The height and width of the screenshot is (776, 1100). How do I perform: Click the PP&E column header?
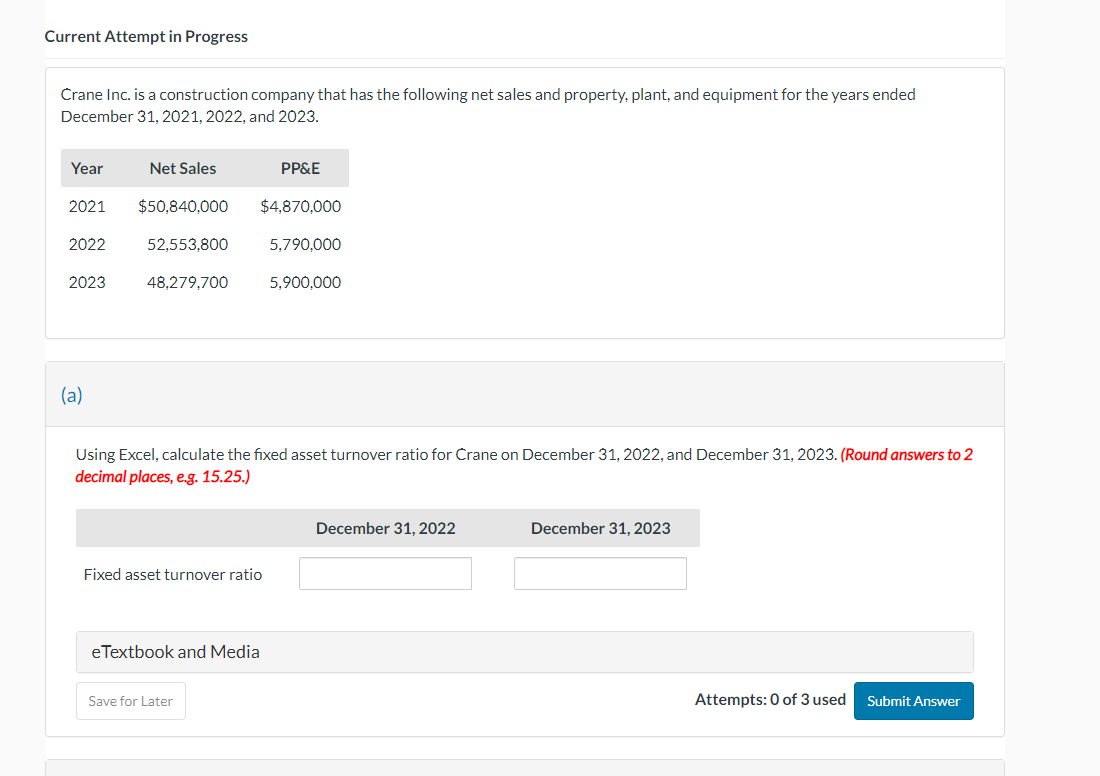[x=300, y=168]
